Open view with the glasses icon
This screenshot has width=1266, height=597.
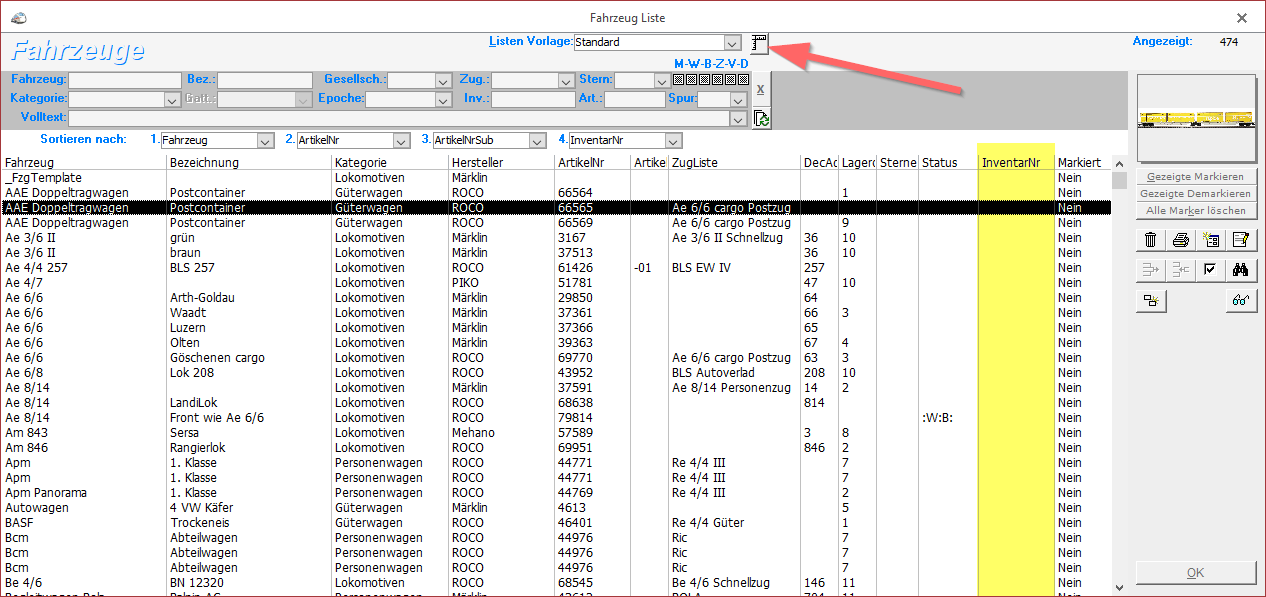coord(1241,301)
